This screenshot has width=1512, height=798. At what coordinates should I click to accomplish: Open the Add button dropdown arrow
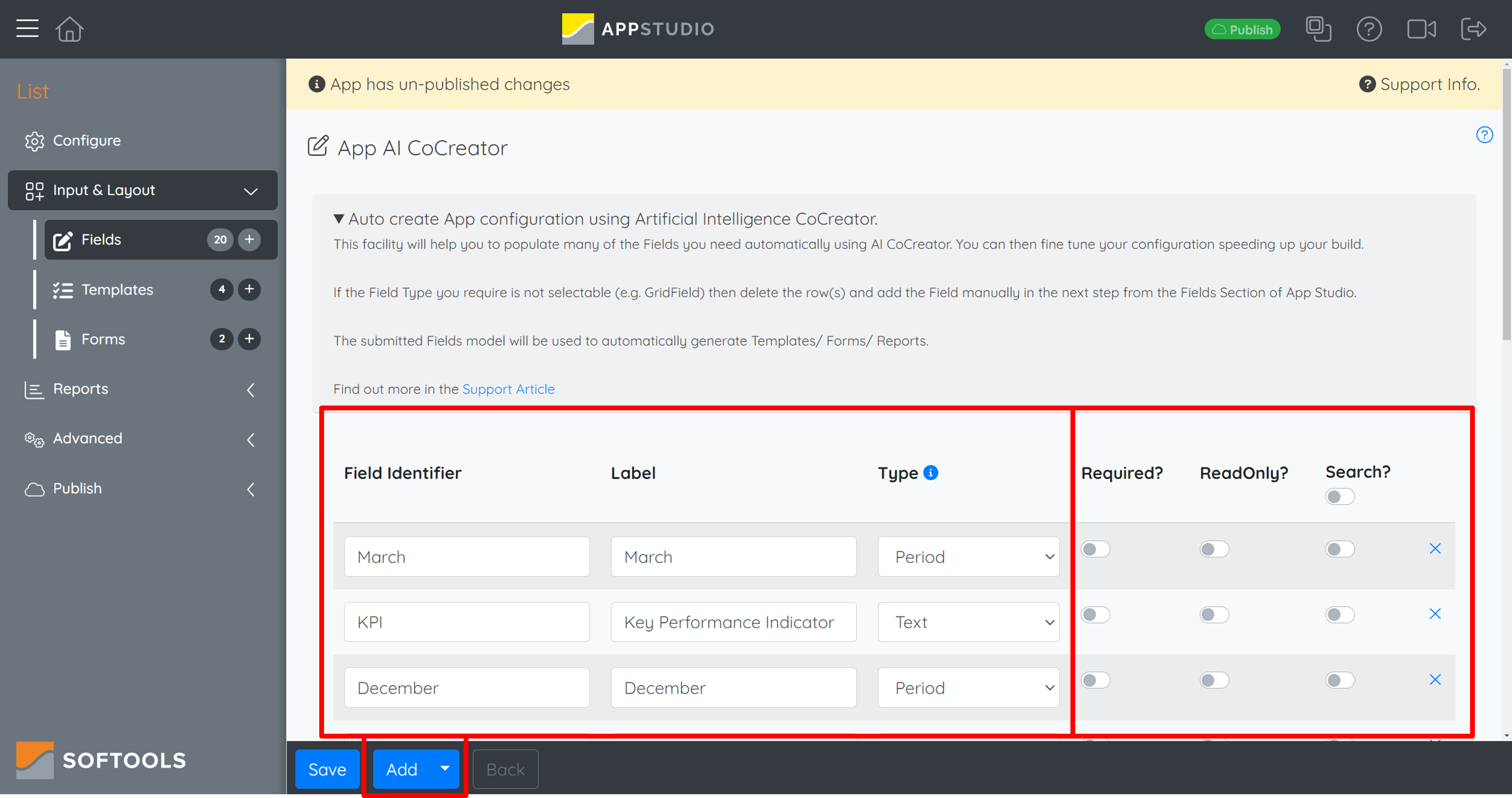(x=445, y=769)
